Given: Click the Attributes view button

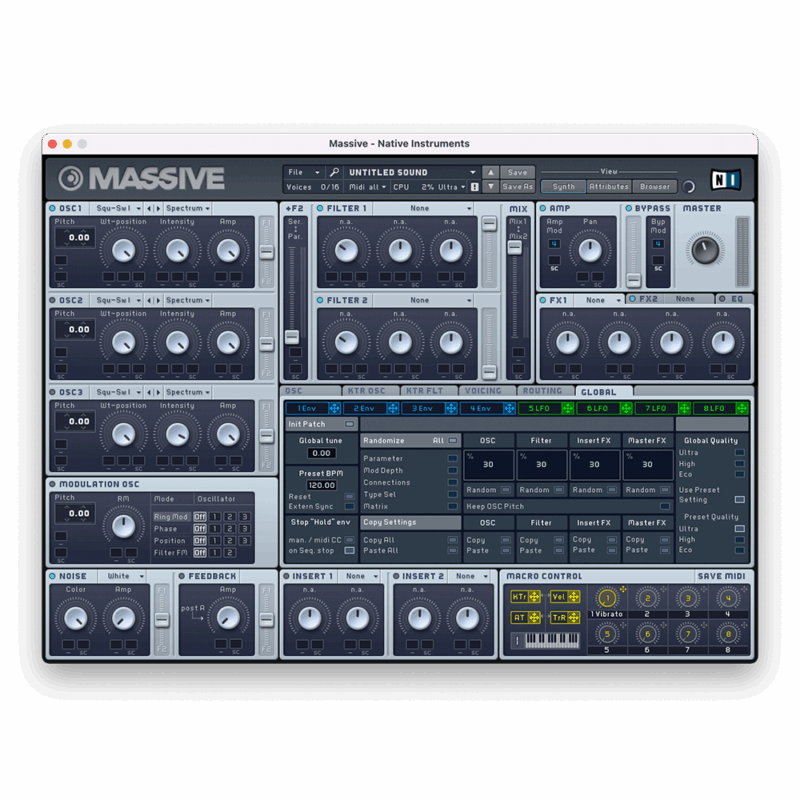Looking at the screenshot, I should (609, 187).
